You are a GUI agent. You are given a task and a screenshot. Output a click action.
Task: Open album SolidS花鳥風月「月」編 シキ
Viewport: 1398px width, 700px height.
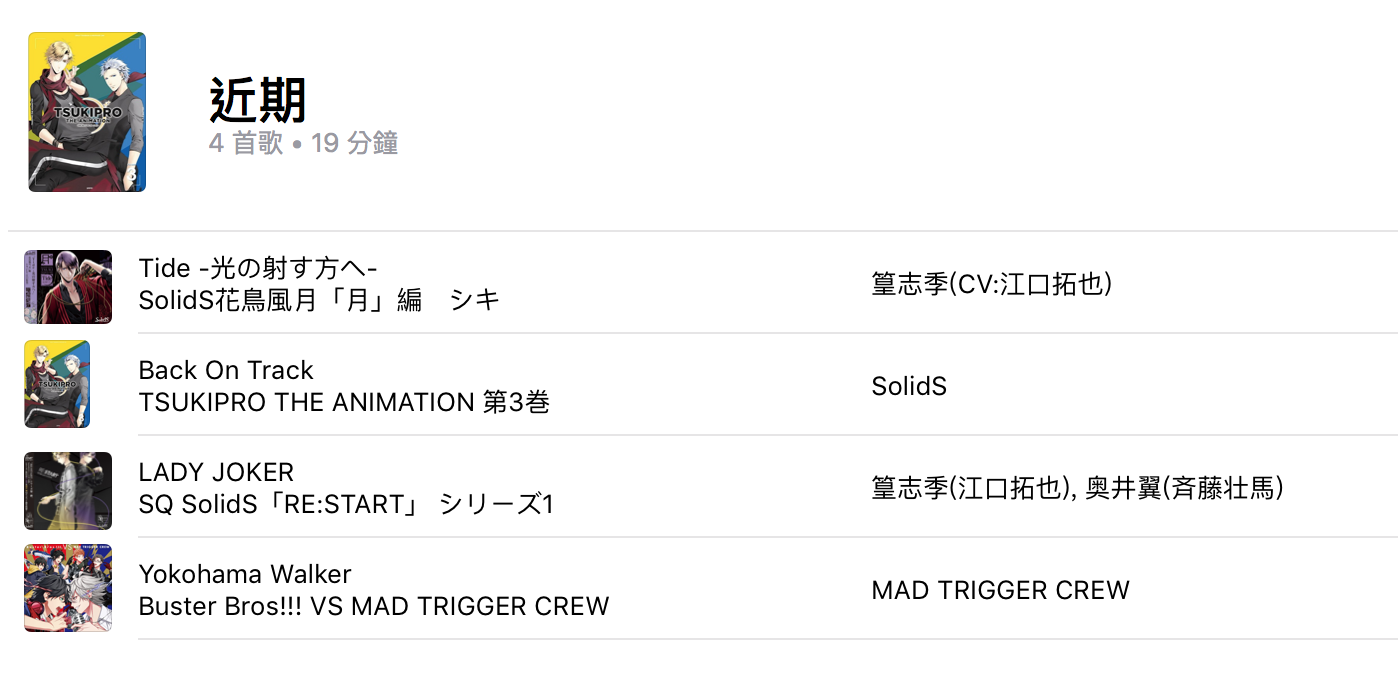pyautogui.click(x=319, y=300)
